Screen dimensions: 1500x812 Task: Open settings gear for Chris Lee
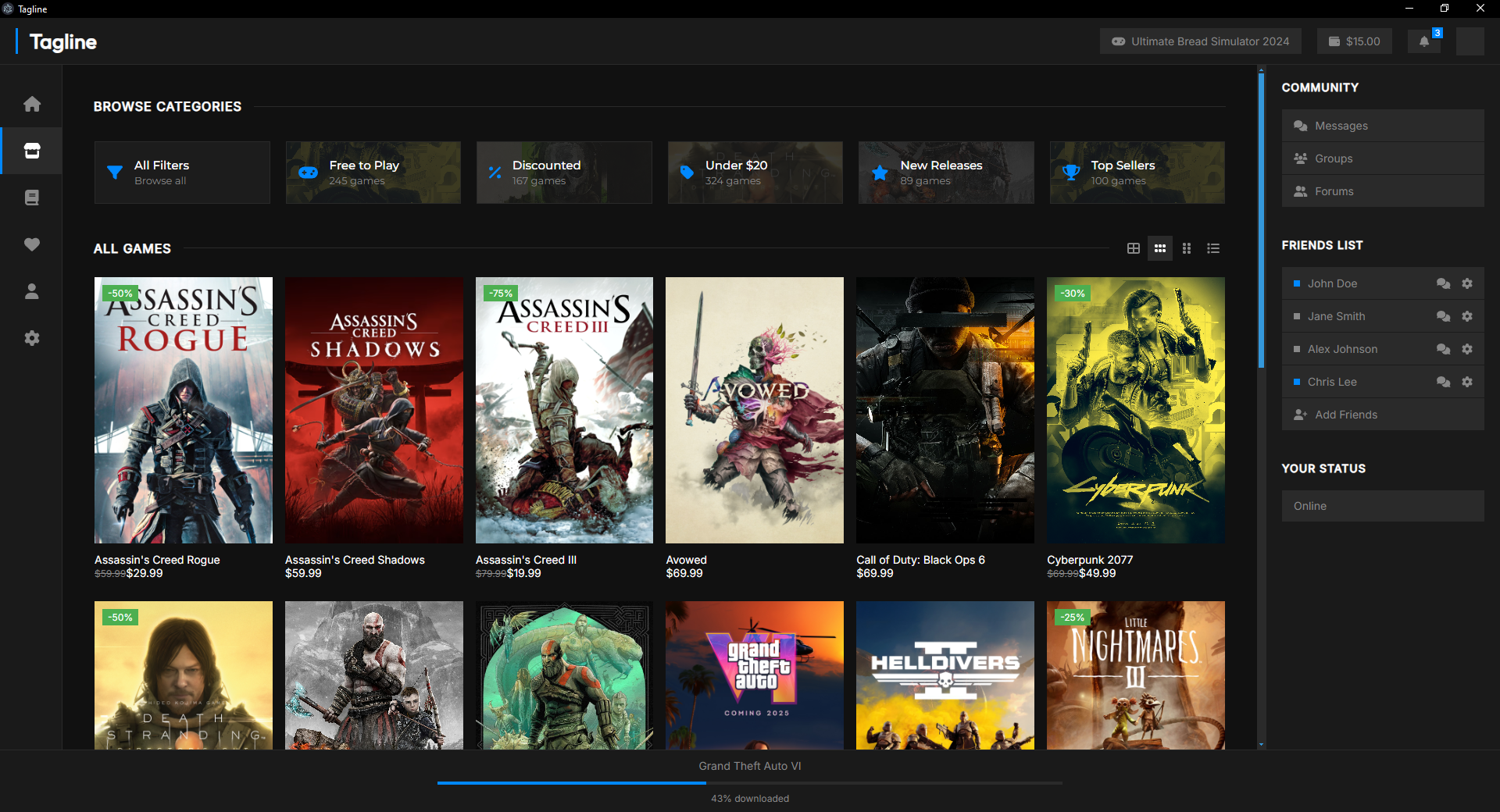pyautogui.click(x=1467, y=382)
